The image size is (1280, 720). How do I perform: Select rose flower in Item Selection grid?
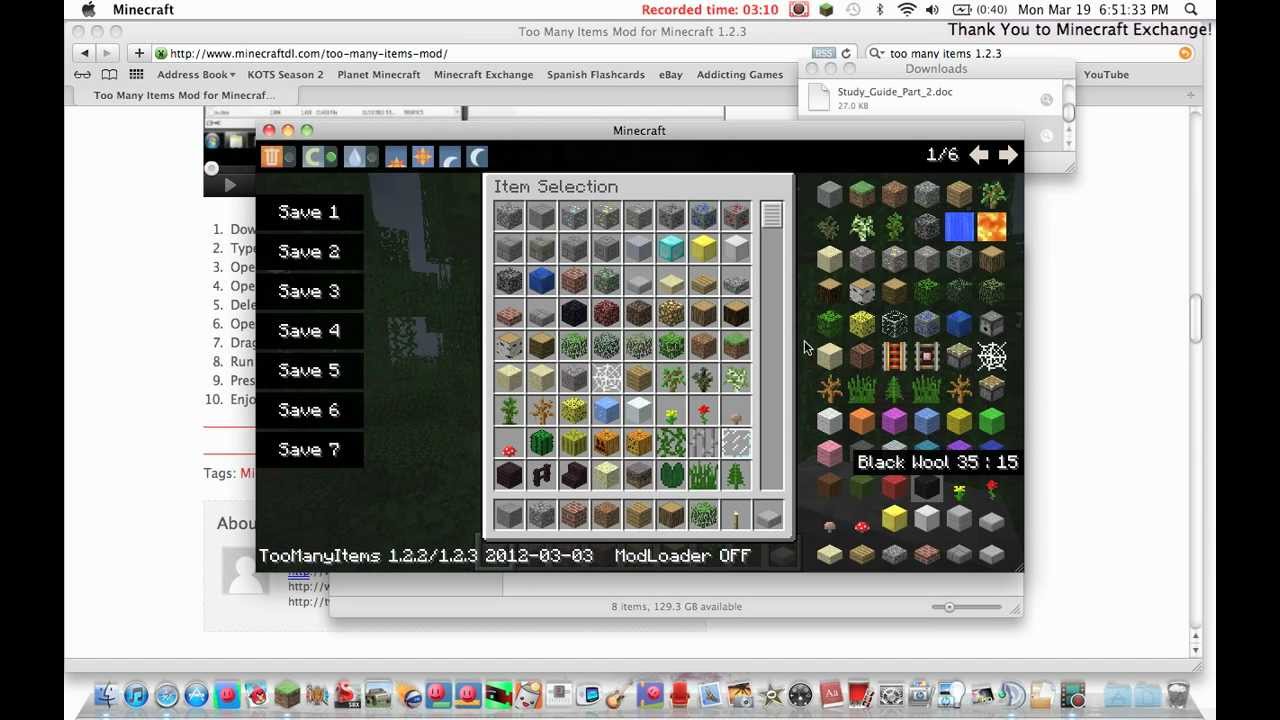click(x=703, y=410)
